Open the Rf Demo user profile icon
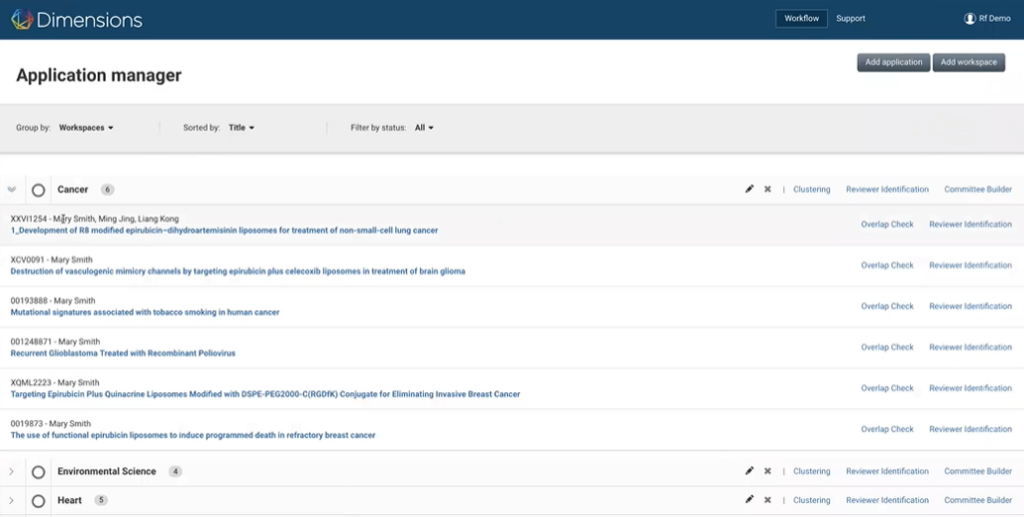This screenshot has height=517, width=1024. (970, 18)
